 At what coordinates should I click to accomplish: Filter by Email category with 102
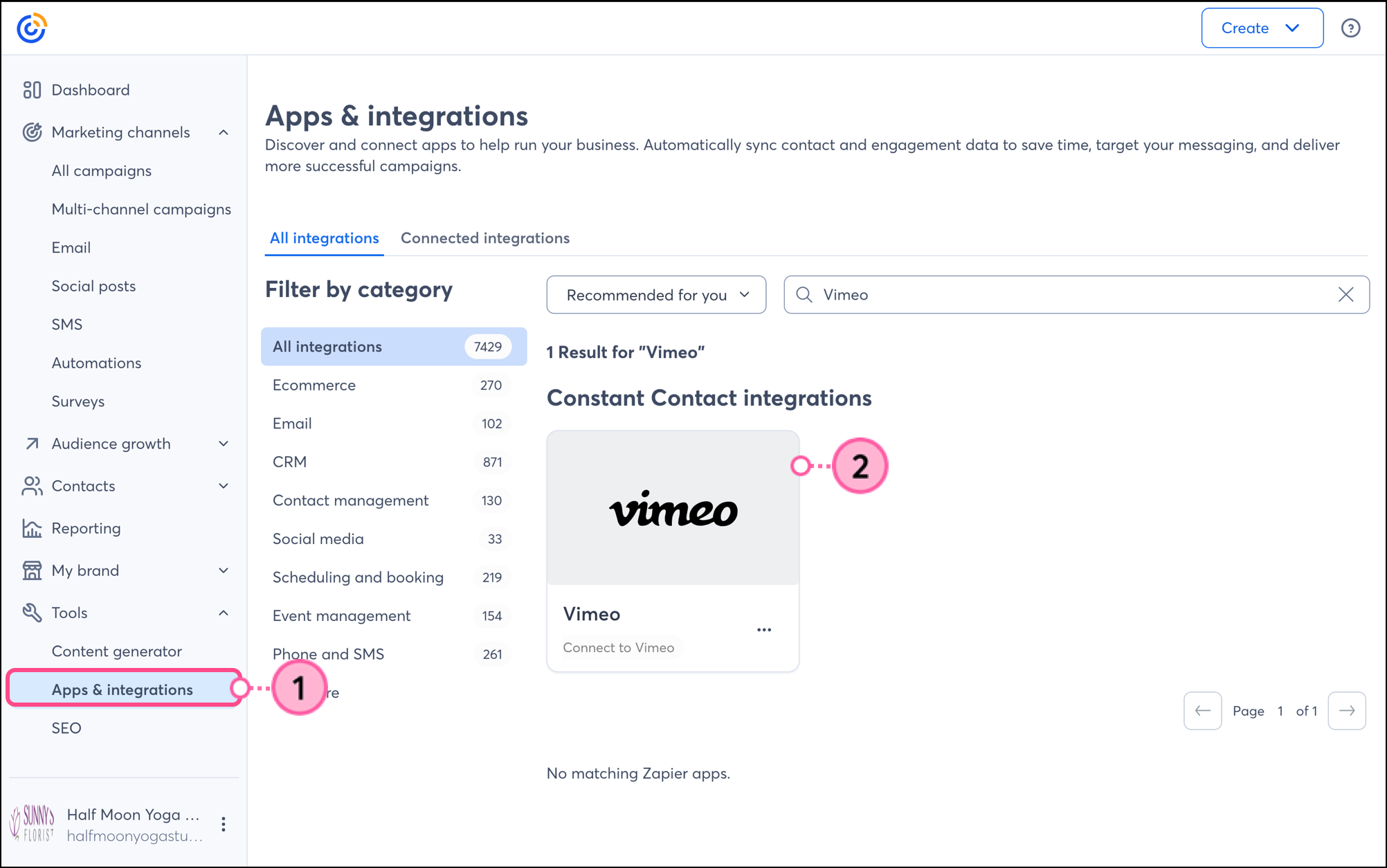(394, 424)
